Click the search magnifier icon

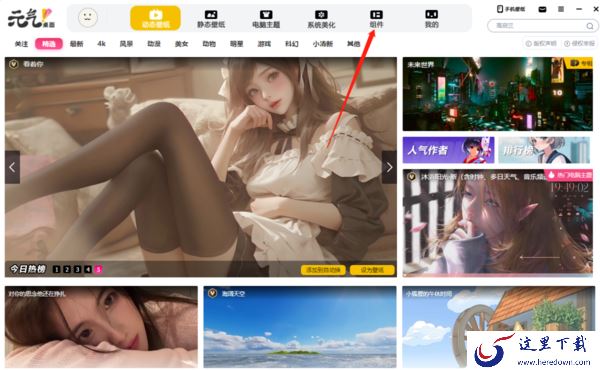[590, 26]
